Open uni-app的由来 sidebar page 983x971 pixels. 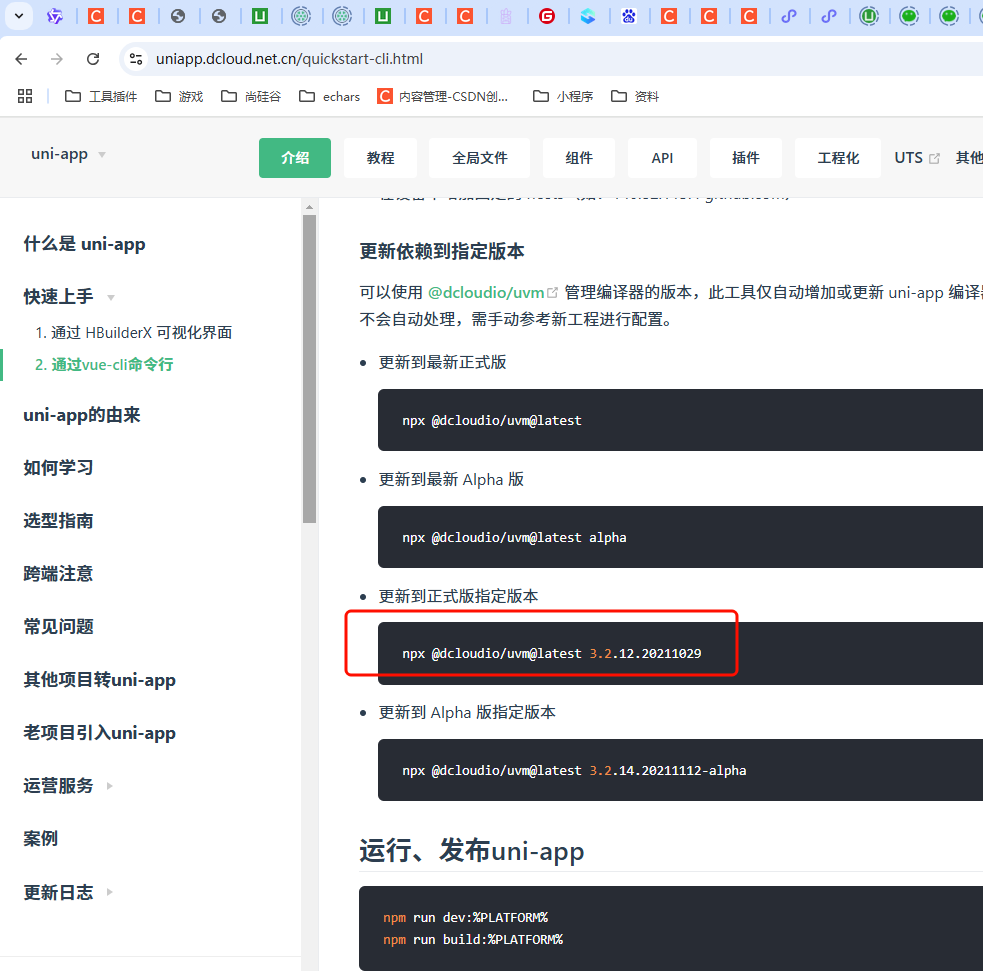81,415
